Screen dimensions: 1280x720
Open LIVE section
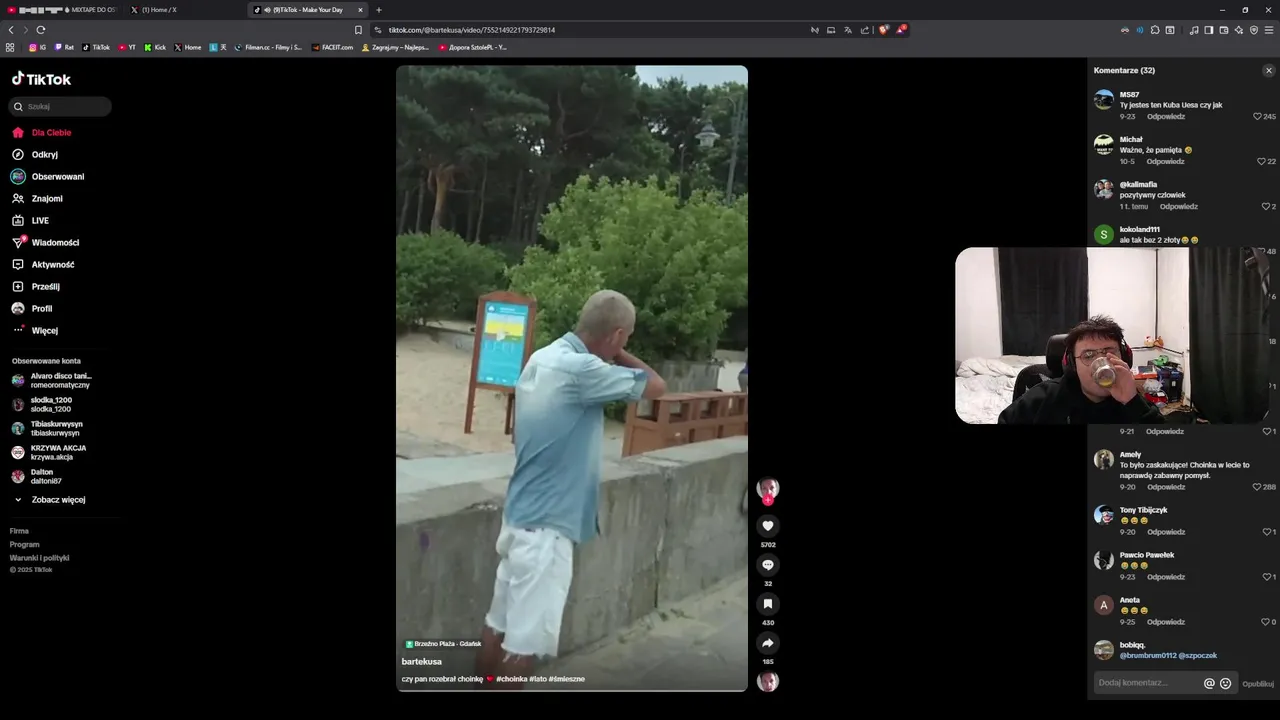pos(30,221)
